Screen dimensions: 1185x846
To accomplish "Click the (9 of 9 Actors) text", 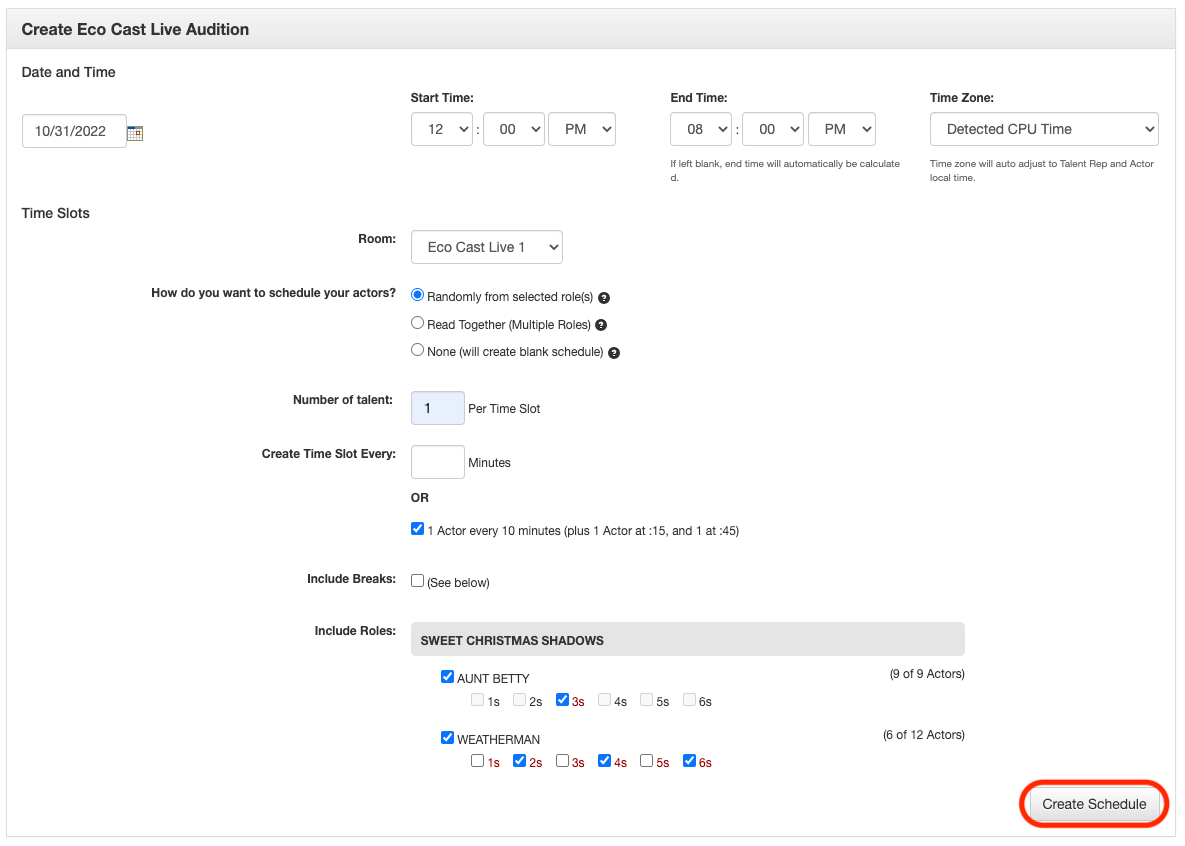I will [927, 674].
